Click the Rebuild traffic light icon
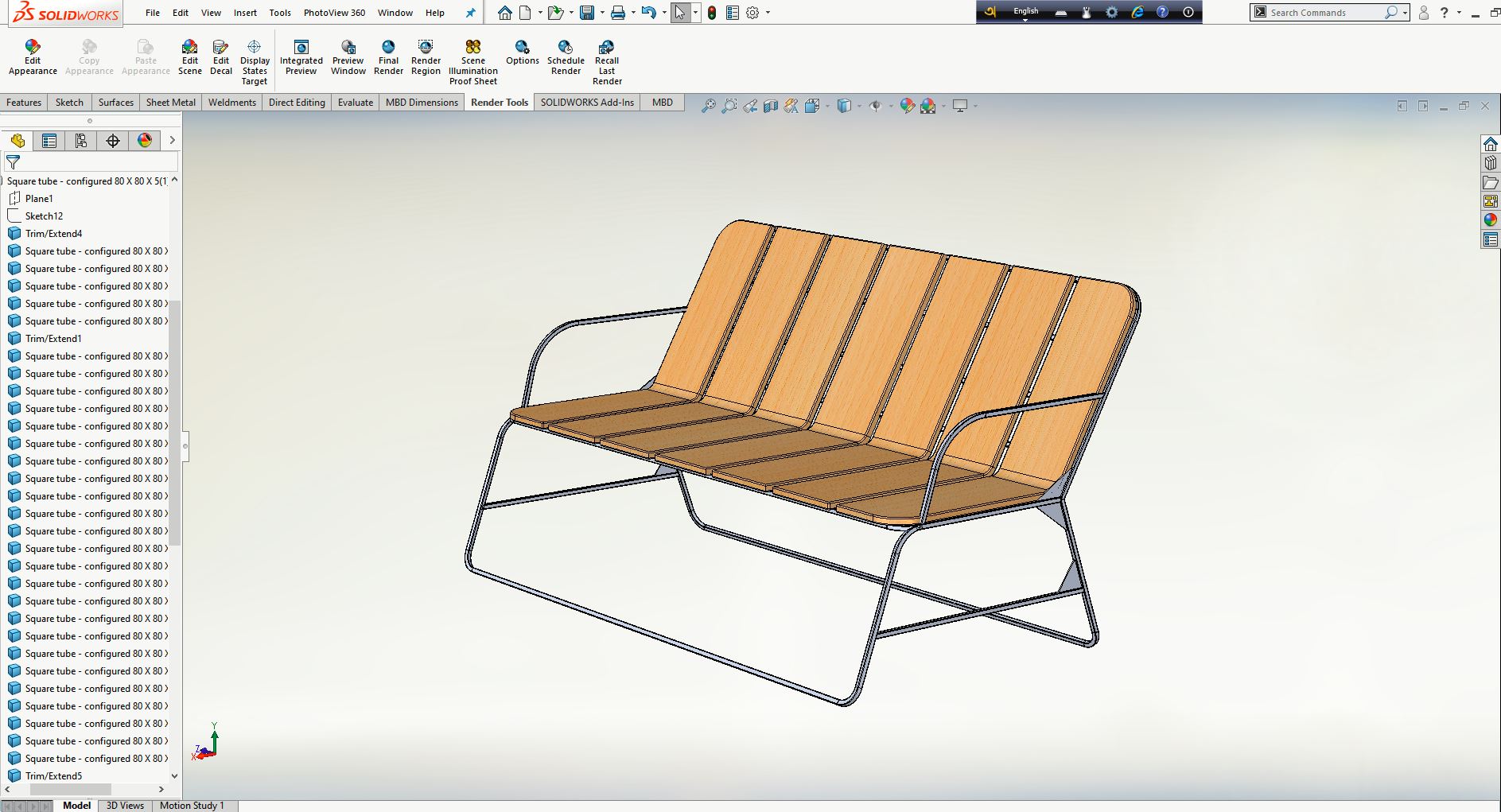Screen dimensions: 1501x812 712,13
